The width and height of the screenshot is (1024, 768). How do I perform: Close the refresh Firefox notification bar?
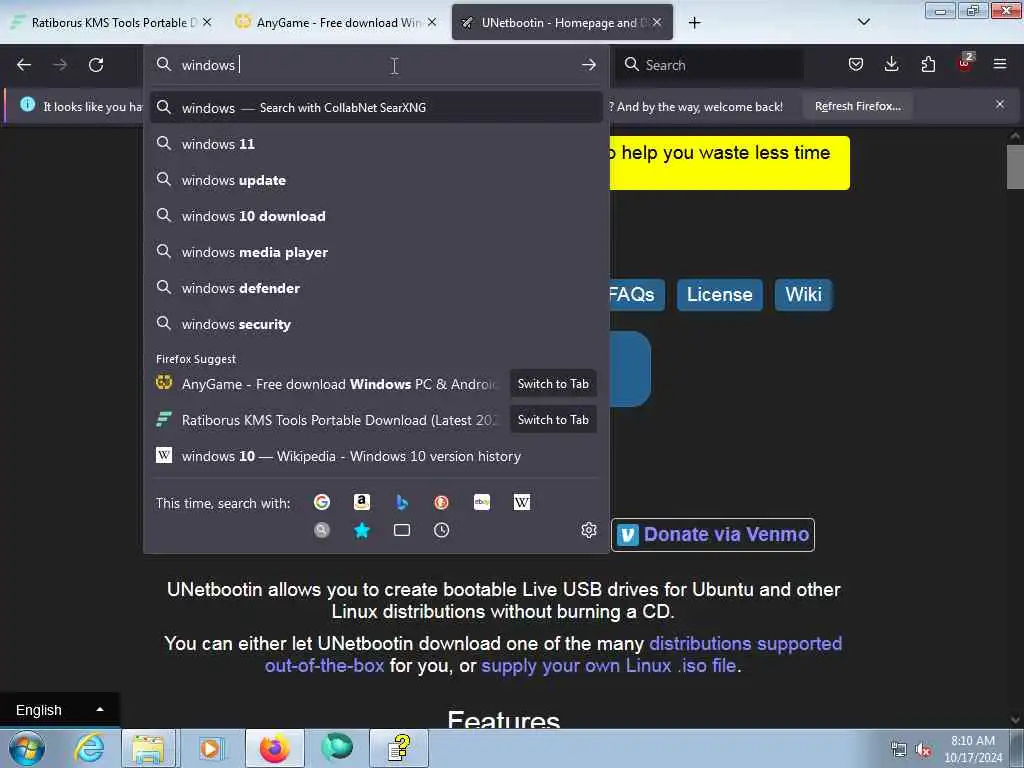click(x=1000, y=104)
